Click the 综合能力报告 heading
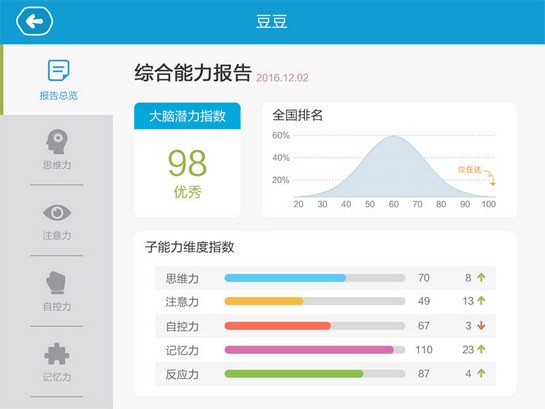Screen dimensions: 545x409 193,73
